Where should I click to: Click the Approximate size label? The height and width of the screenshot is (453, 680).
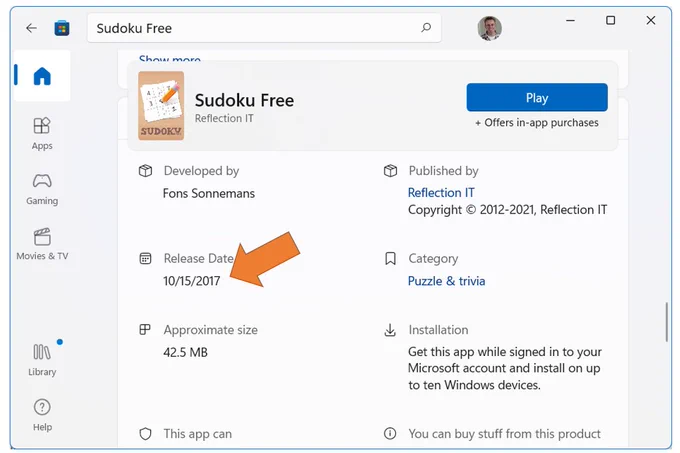pyautogui.click(x=210, y=330)
